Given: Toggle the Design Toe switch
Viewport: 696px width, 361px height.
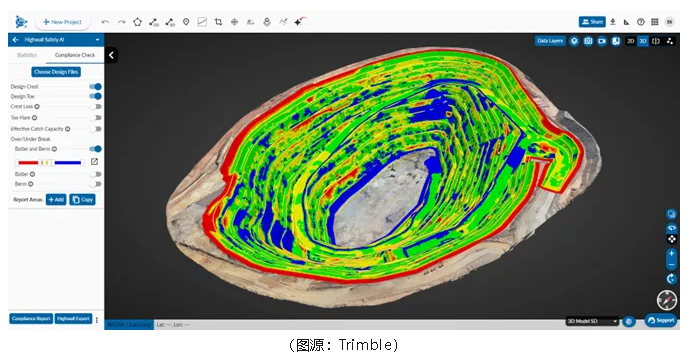Looking at the screenshot, I should click(95, 96).
